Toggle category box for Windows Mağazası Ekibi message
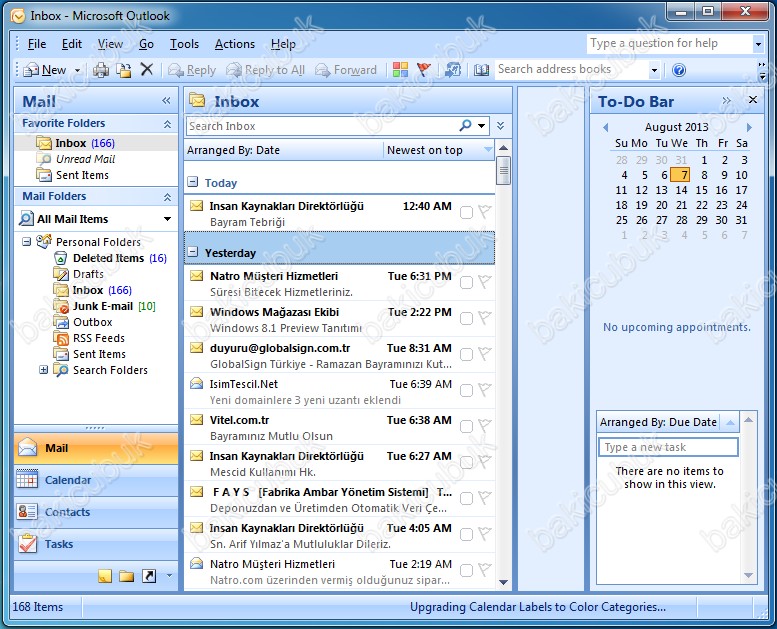This screenshot has width=777, height=629. pos(466,318)
